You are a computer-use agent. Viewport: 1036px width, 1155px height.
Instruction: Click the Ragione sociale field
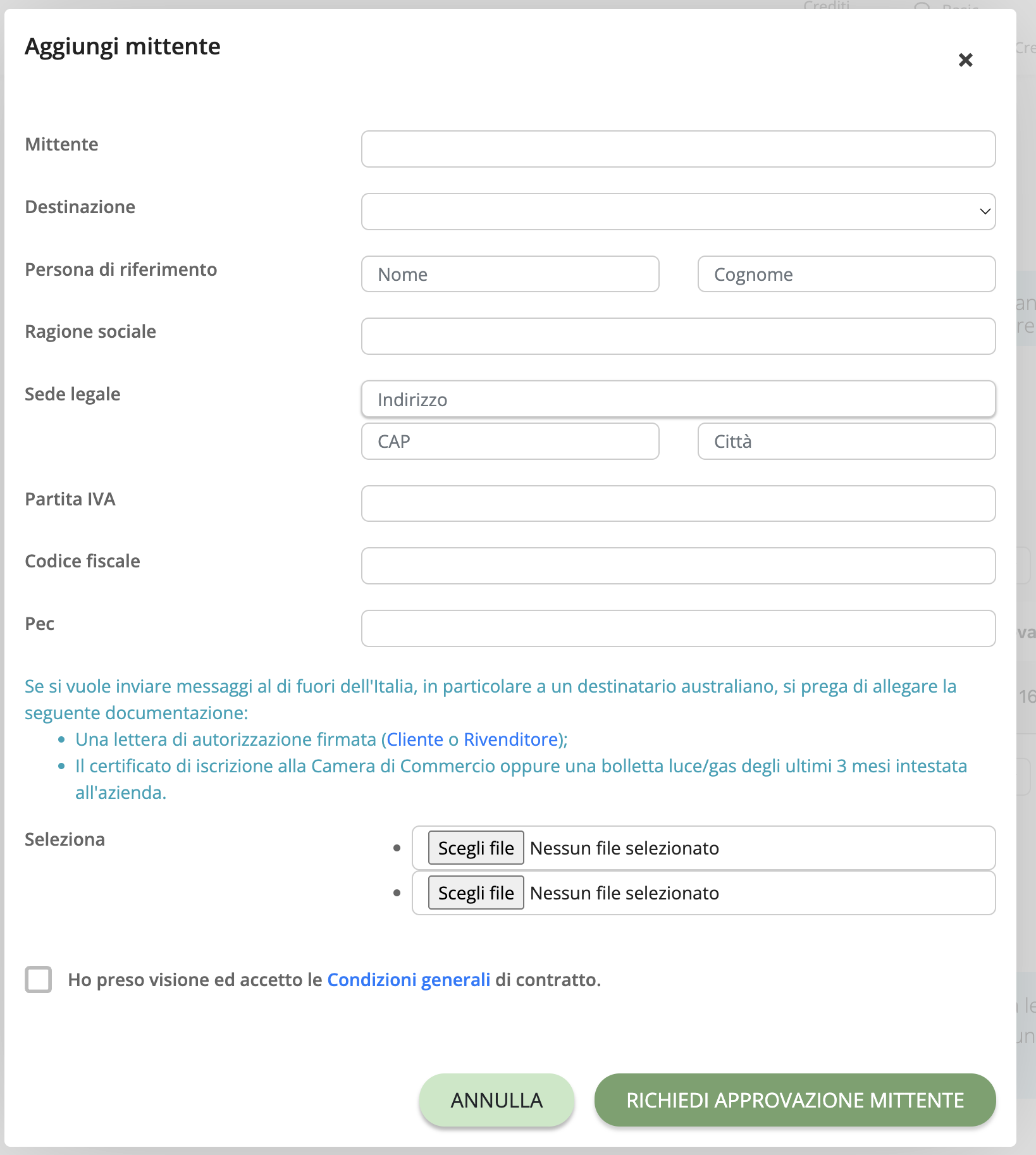pos(678,336)
